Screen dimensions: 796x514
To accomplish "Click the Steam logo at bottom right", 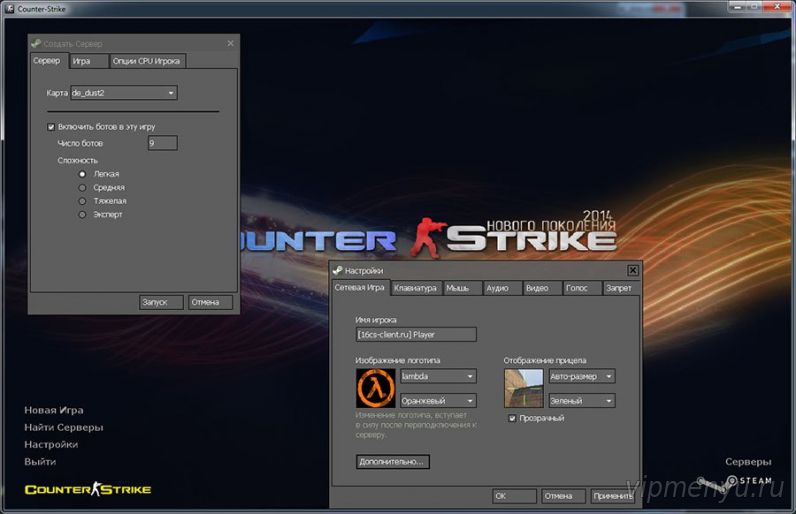I will [x=734, y=483].
